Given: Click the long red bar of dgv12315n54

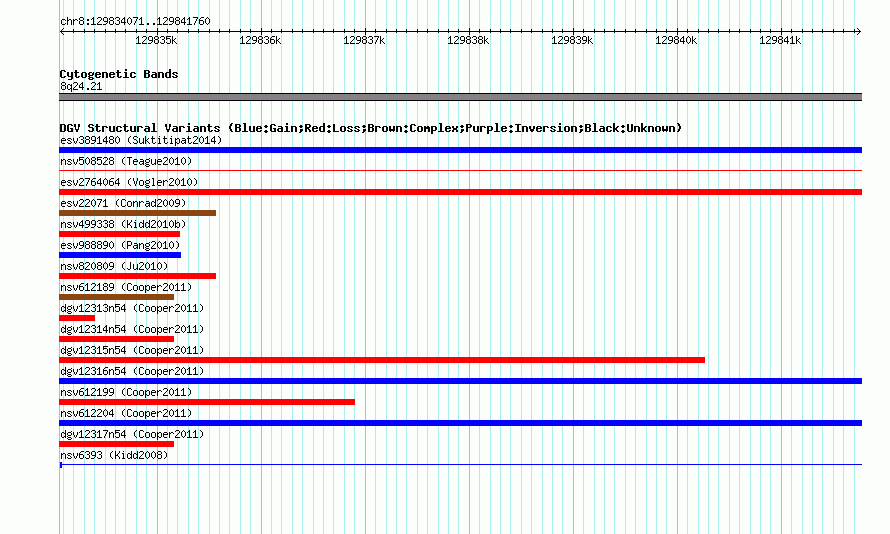Looking at the screenshot, I should [382, 360].
